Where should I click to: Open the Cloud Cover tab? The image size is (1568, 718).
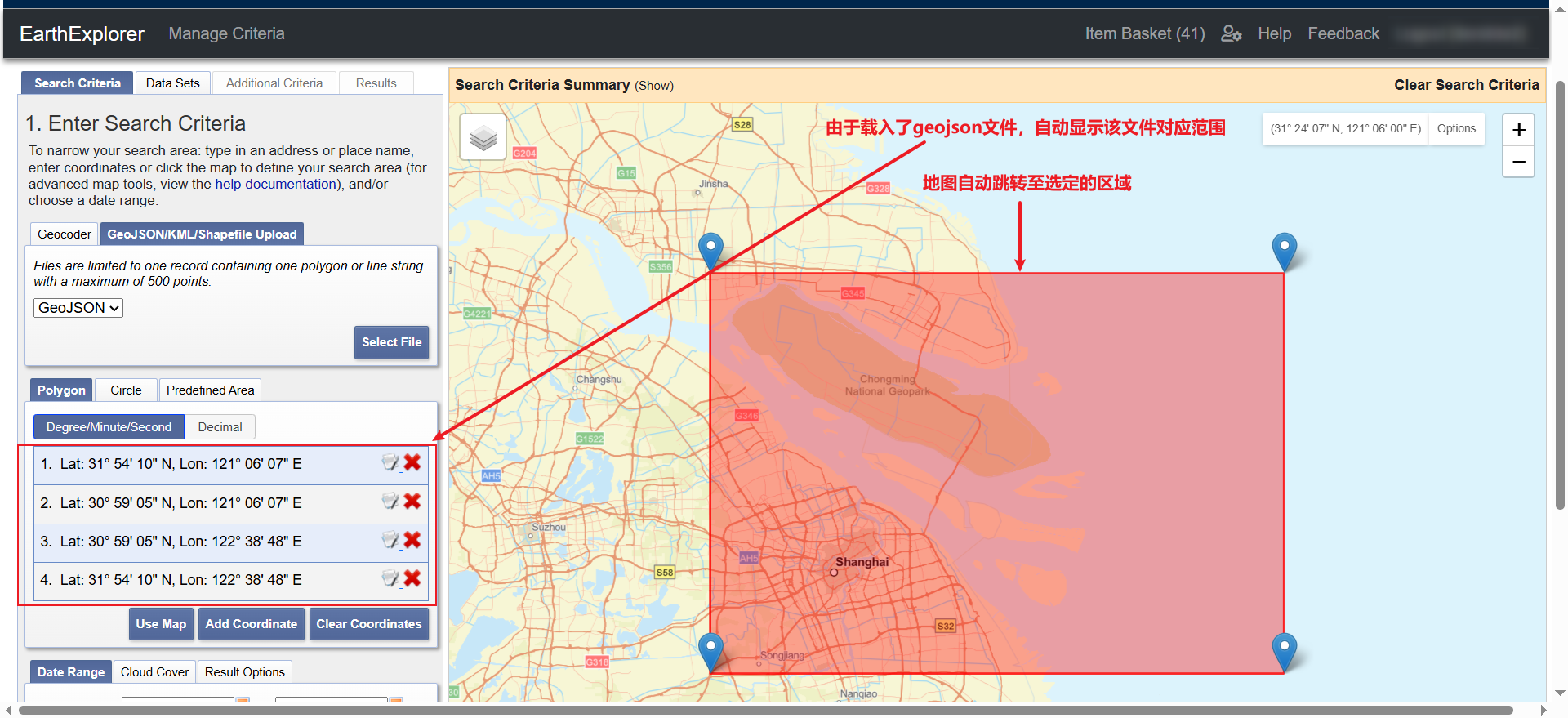154,672
